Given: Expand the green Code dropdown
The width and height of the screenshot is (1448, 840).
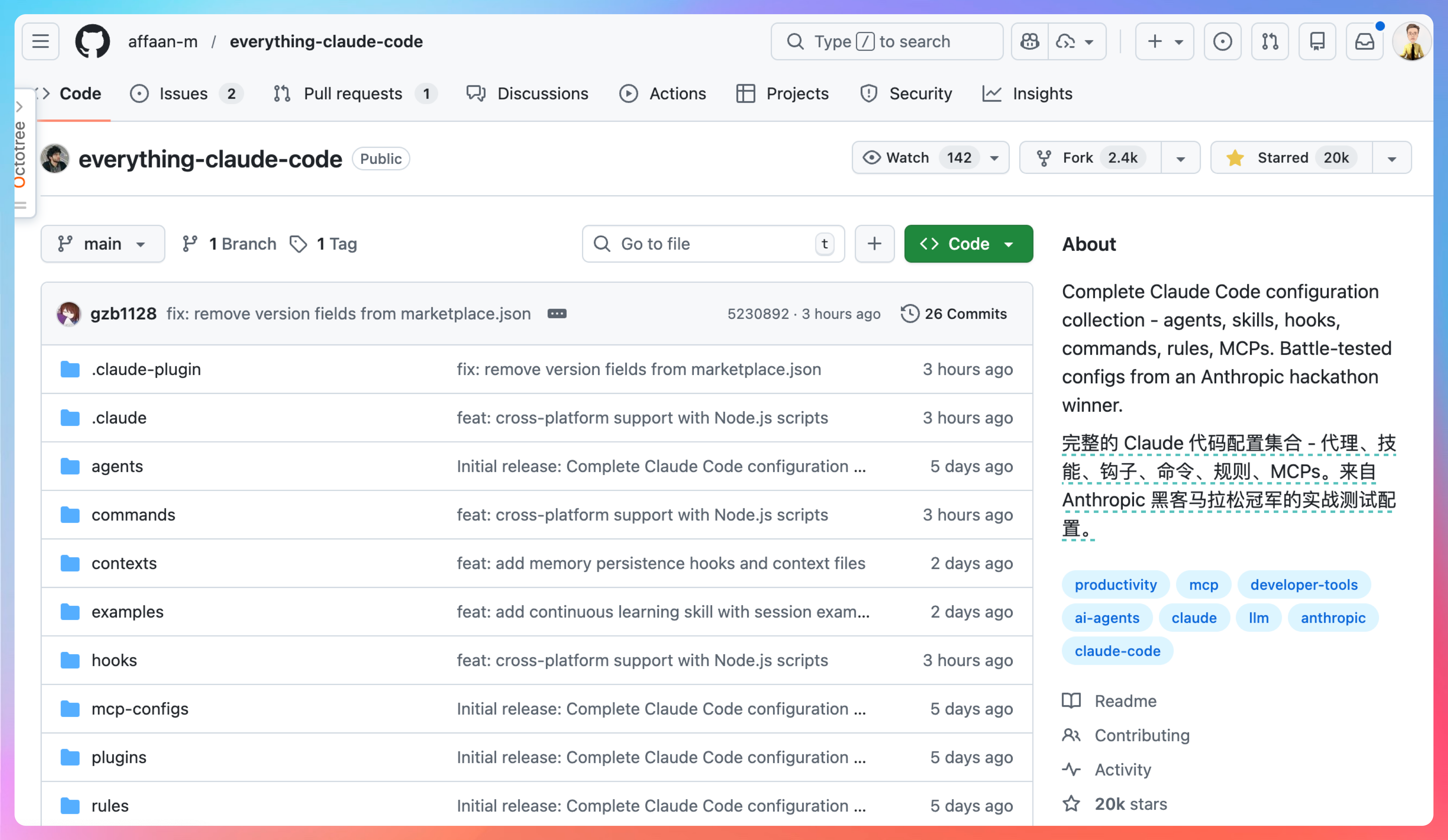Looking at the screenshot, I should point(968,243).
